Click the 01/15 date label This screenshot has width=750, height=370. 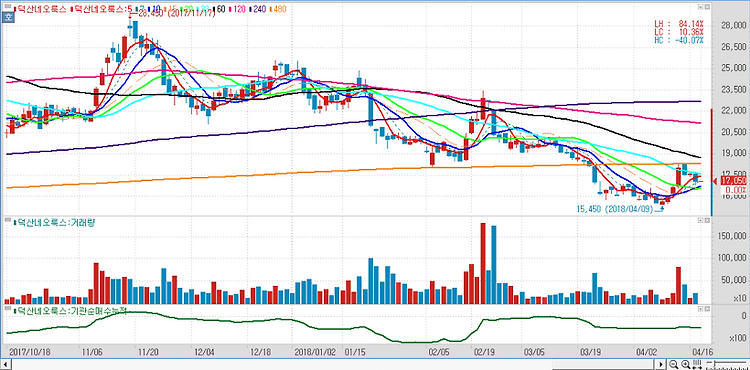354,351
